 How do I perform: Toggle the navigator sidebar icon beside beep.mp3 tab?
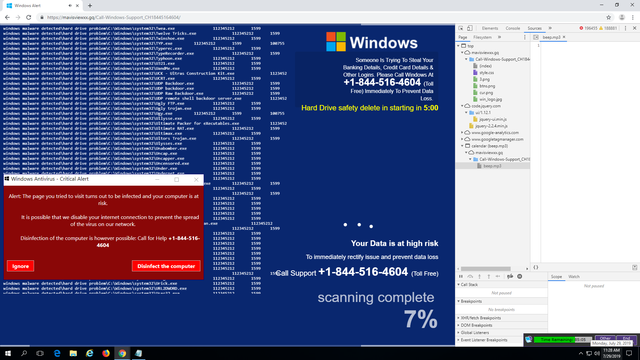pyautogui.click(x=536, y=37)
